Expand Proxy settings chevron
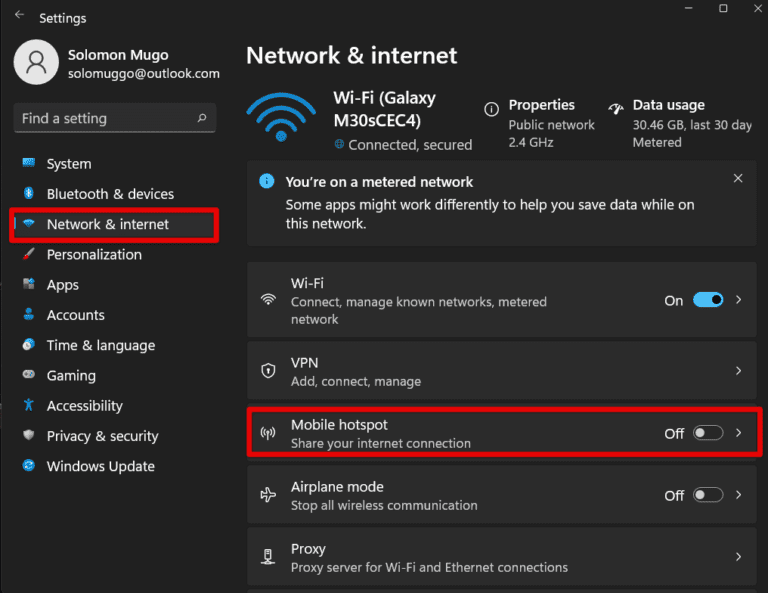The width and height of the screenshot is (768, 593). [x=739, y=557]
